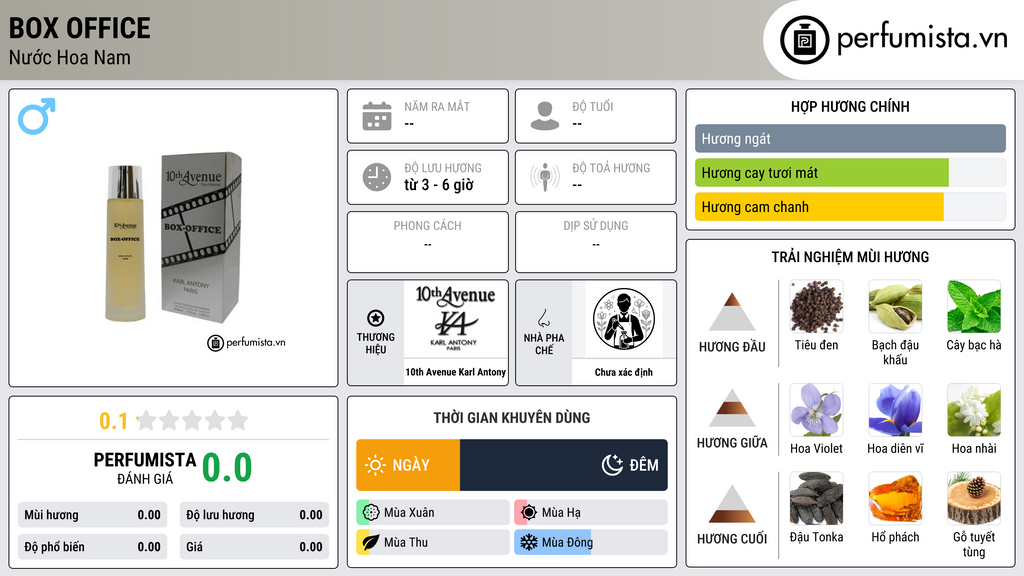
Task: Click the Hợp hương chính heading
Action: point(850,106)
